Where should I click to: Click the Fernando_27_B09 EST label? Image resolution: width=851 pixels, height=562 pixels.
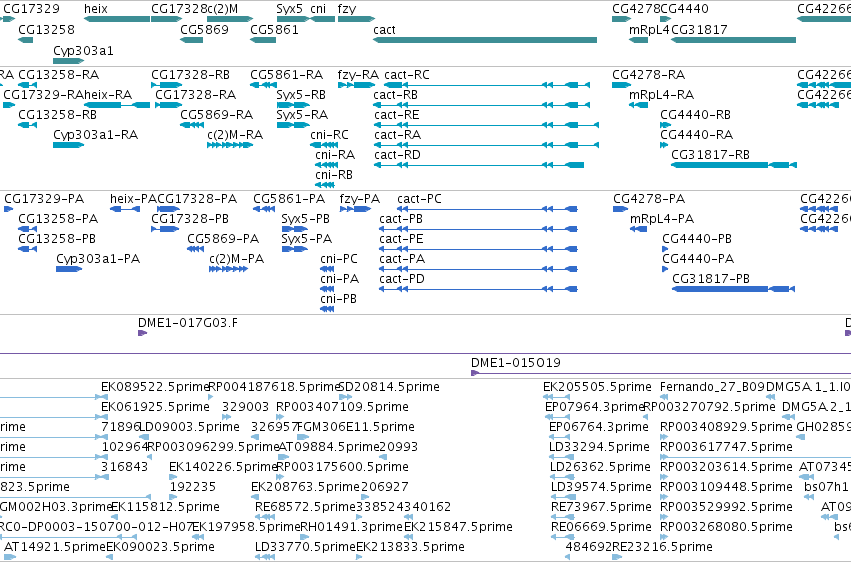point(712,387)
